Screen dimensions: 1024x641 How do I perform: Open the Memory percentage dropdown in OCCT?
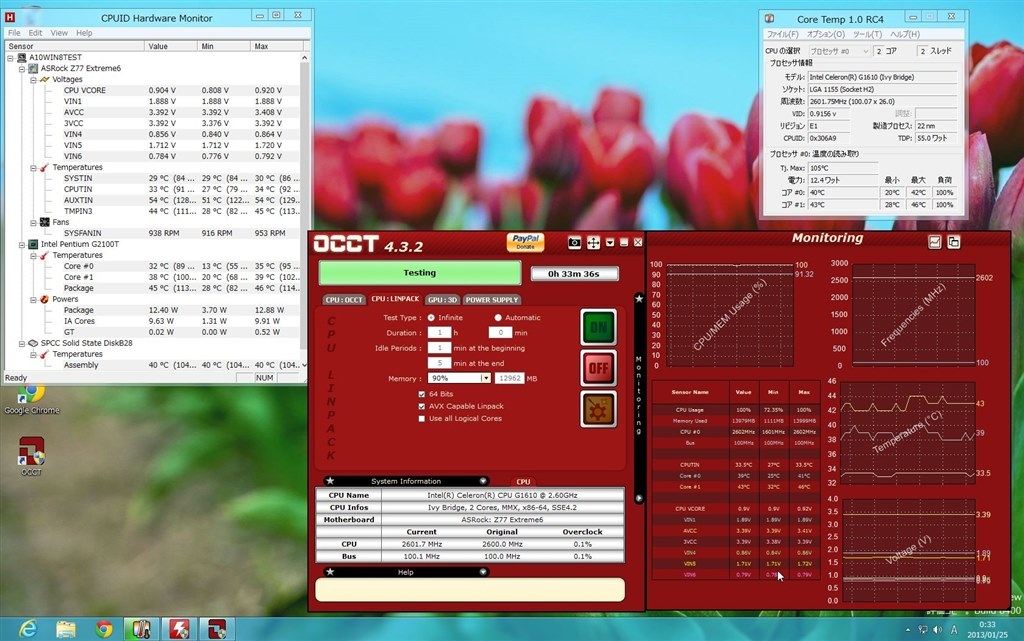[485, 379]
